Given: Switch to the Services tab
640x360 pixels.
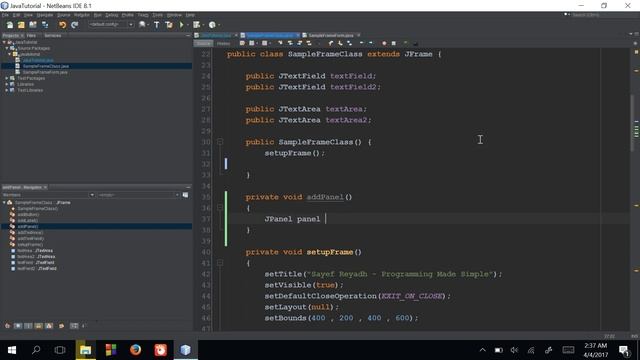Looking at the screenshot, I should (53, 36).
